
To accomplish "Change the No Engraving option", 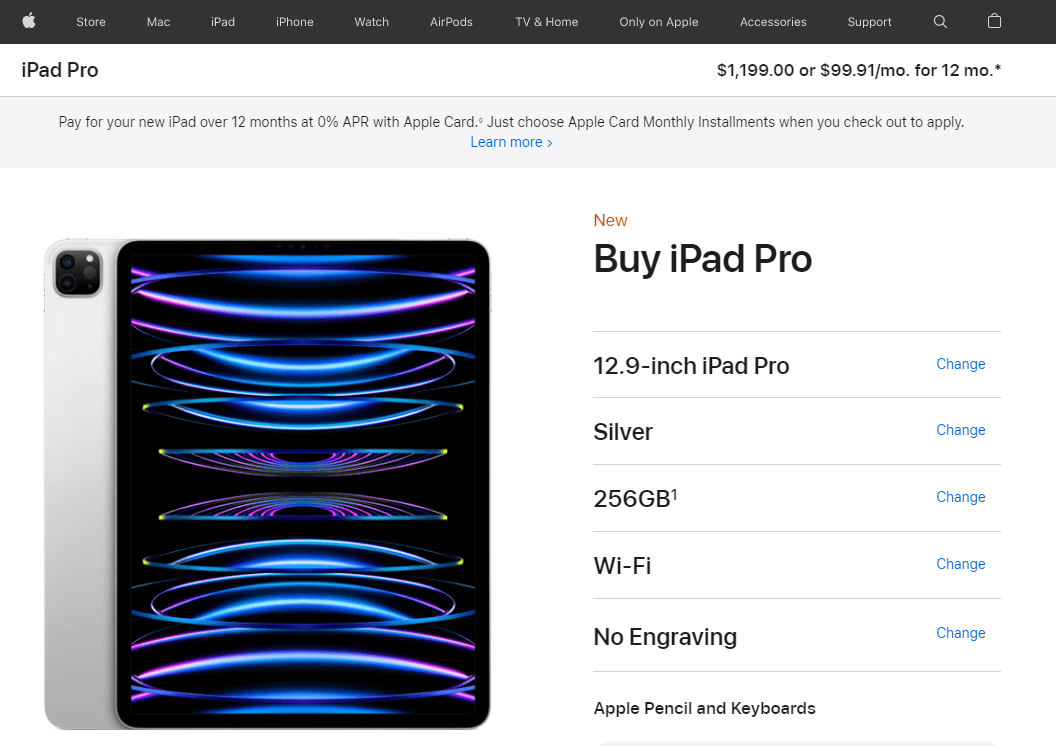I will (960, 633).
